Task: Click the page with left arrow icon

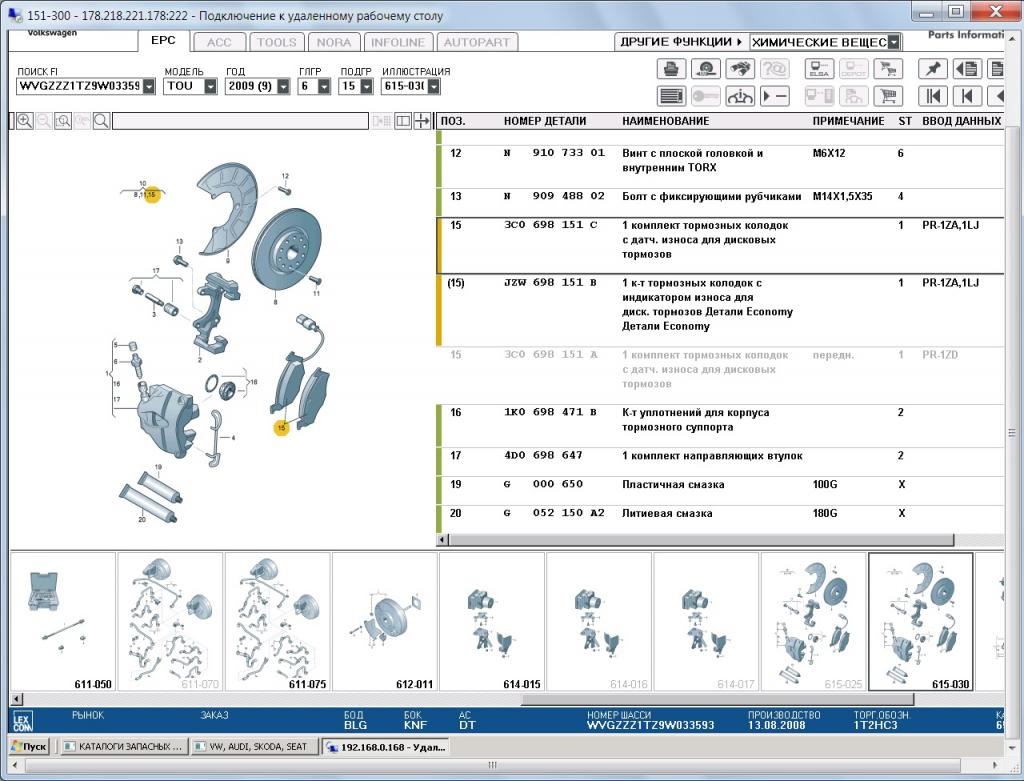Action: pyautogui.click(x=967, y=69)
